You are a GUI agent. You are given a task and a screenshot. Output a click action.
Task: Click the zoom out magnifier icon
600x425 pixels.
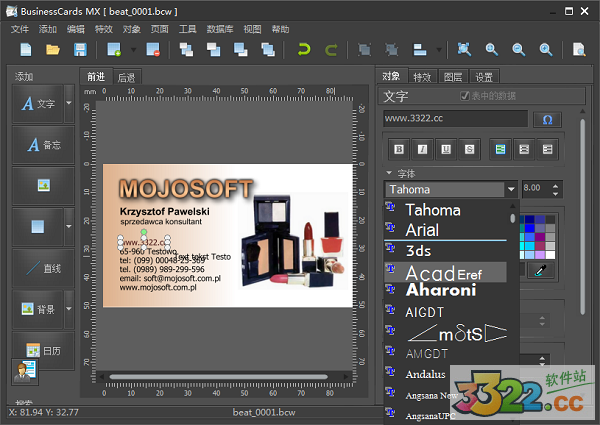518,50
